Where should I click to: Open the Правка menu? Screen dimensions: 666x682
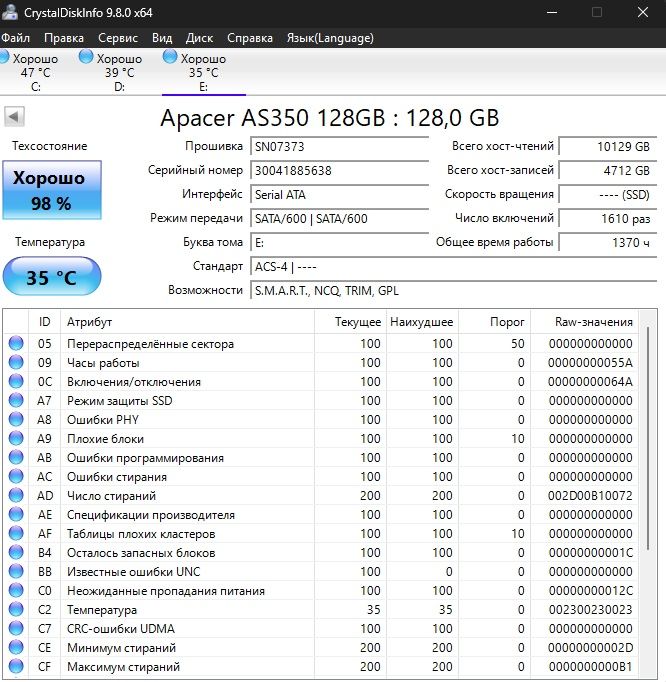[64, 38]
